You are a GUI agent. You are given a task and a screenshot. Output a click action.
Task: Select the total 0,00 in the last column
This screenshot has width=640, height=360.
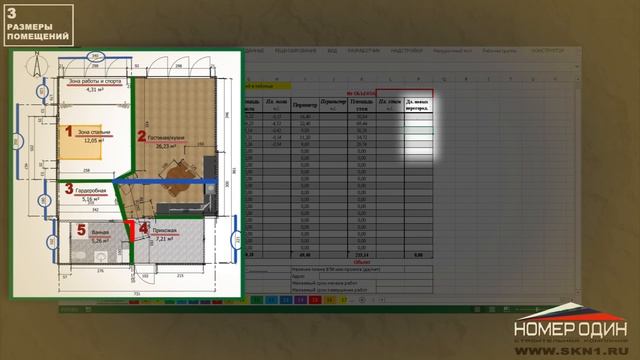click(x=418, y=255)
